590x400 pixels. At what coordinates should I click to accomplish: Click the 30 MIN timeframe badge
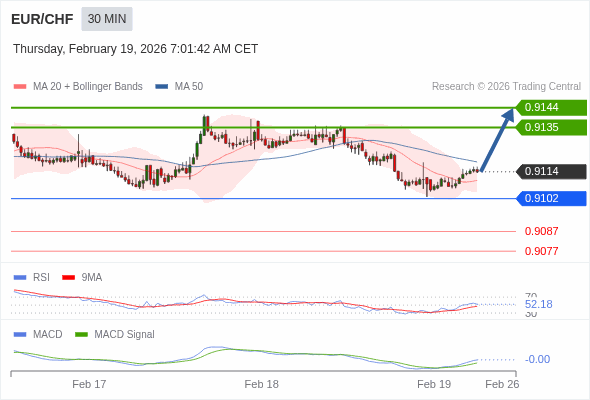tap(107, 19)
